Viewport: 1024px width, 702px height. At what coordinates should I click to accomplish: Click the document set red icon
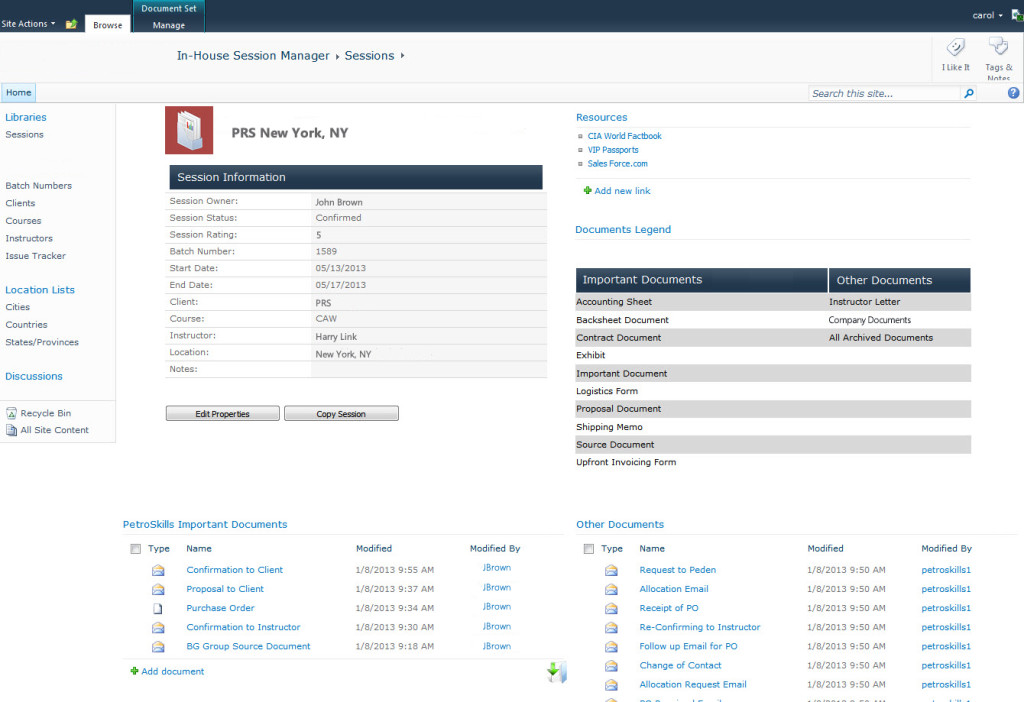(189, 130)
